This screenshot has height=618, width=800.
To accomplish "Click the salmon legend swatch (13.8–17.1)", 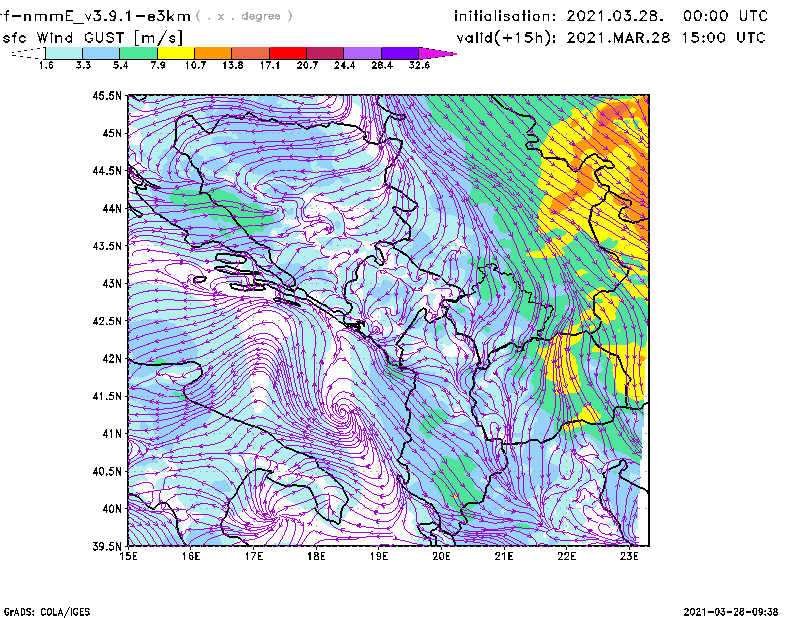I will tap(250, 53).
